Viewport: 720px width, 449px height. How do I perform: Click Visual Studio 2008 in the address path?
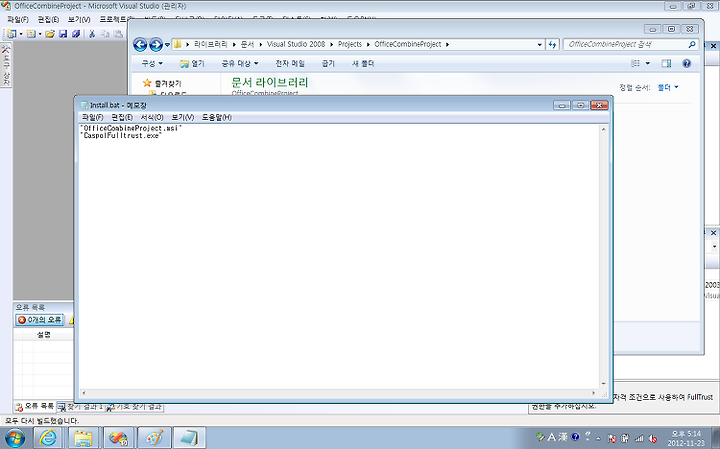[296, 44]
